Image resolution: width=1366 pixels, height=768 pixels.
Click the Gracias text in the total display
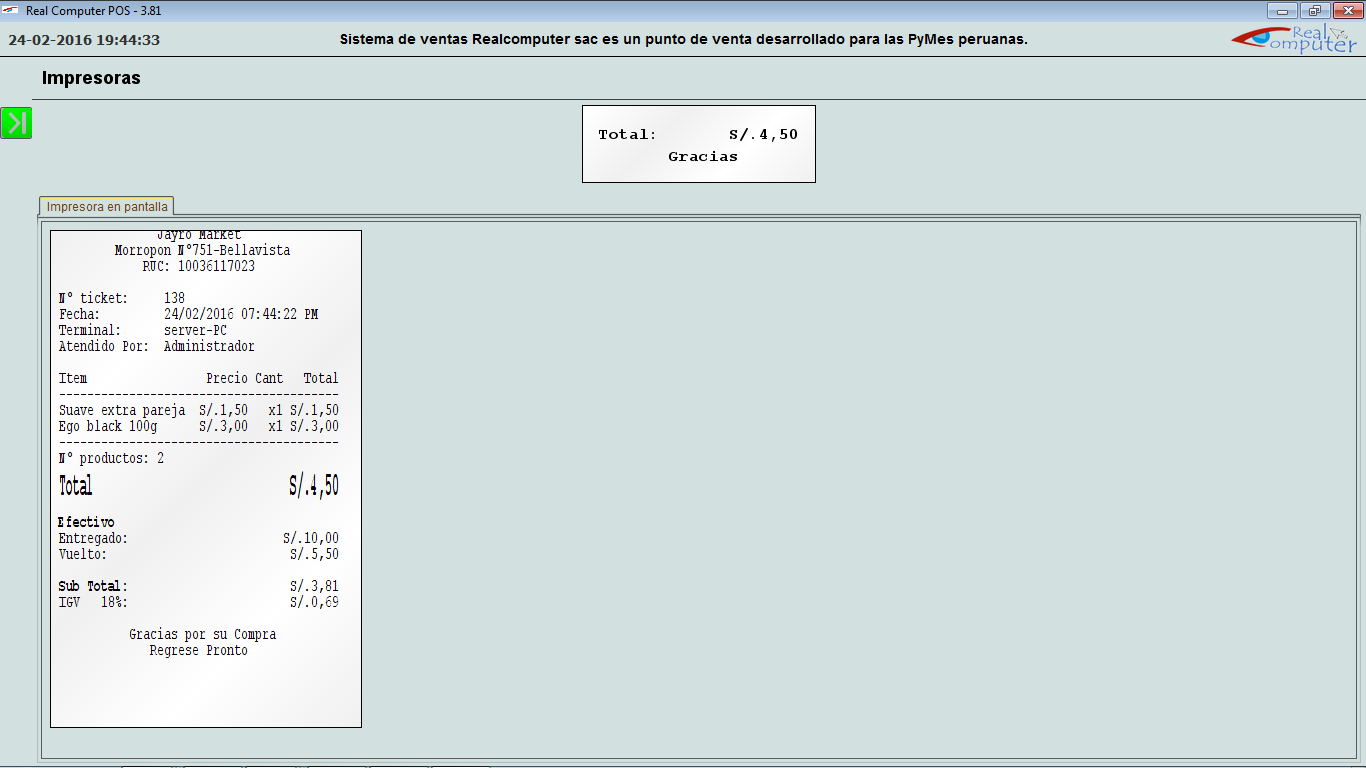(701, 157)
